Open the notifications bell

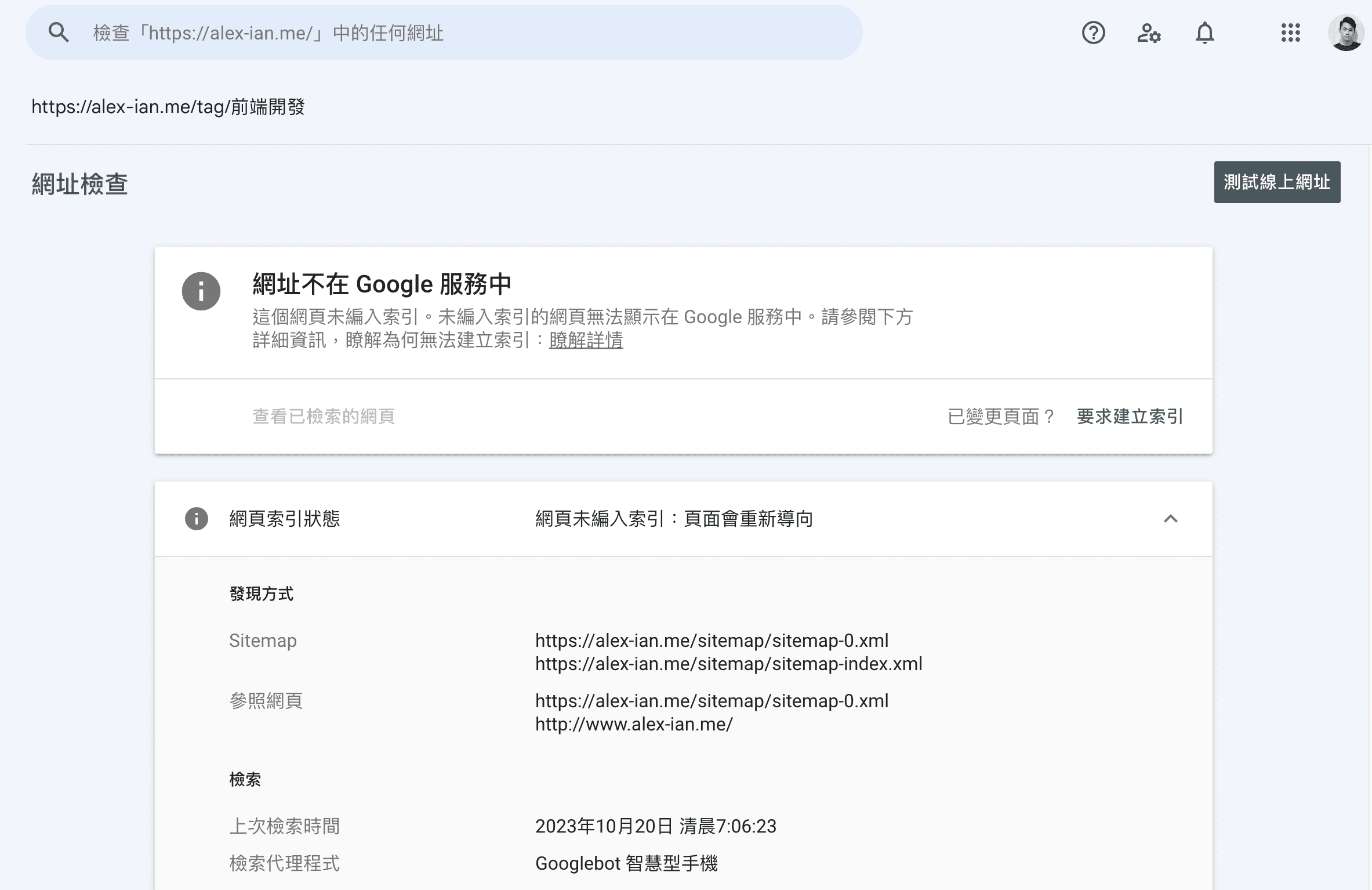point(1204,32)
